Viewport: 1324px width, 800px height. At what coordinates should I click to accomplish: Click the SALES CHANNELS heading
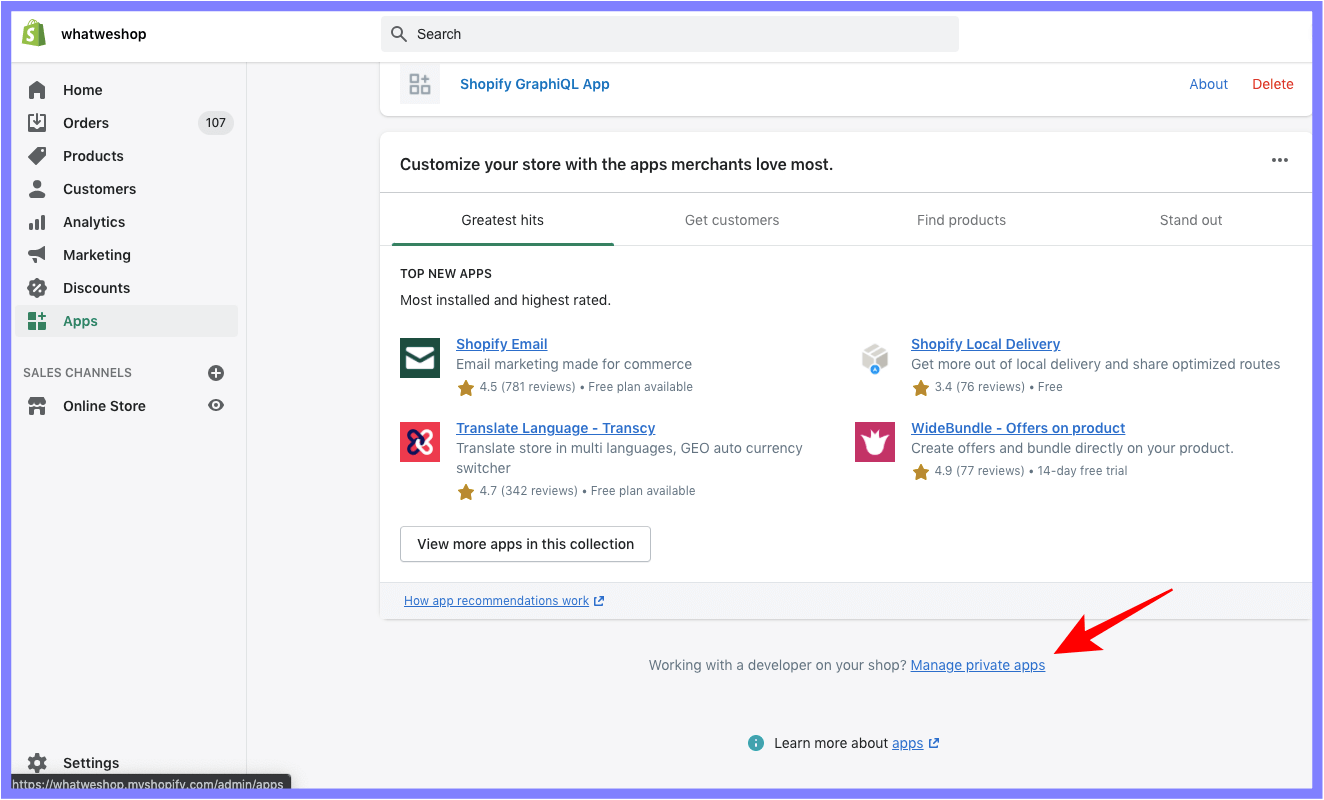pos(77,373)
